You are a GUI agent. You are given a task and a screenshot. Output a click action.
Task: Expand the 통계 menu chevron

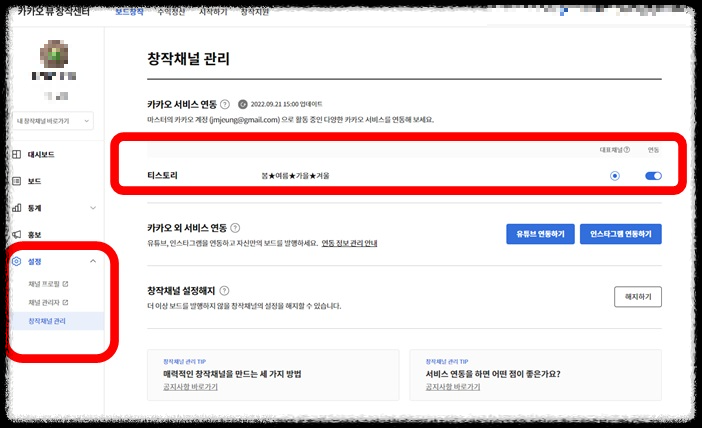point(93,208)
